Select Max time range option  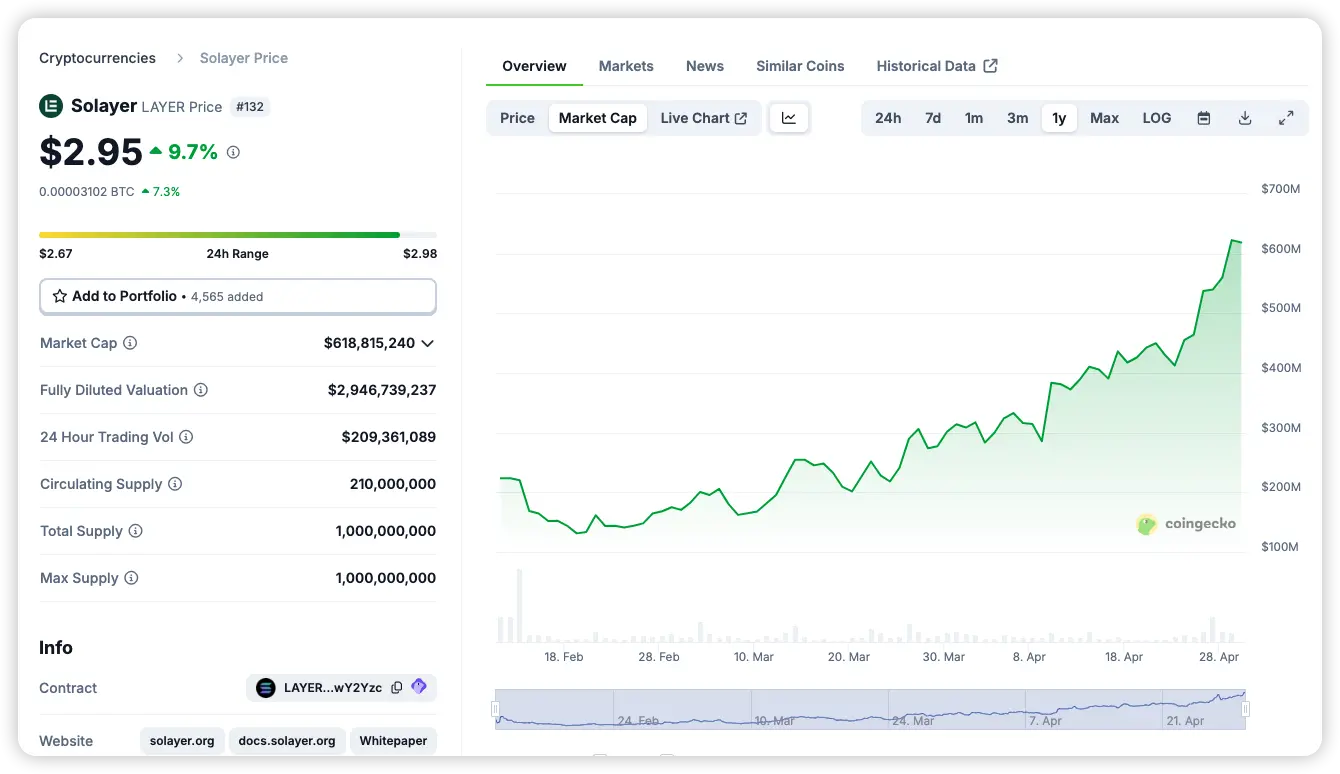tap(1104, 118)
